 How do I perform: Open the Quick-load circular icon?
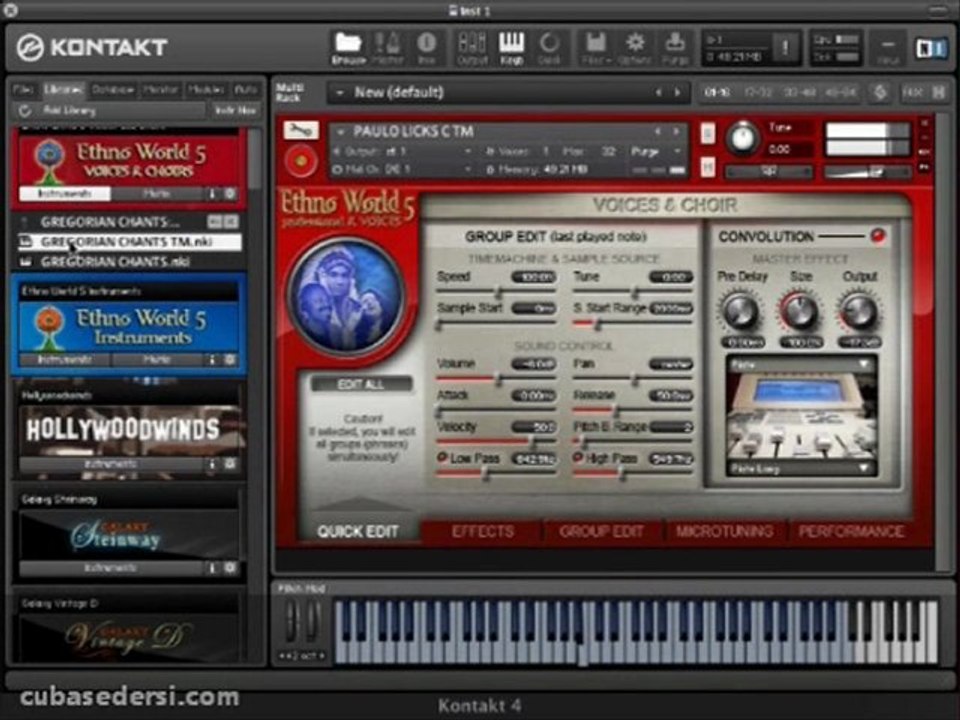coord(549,48)
